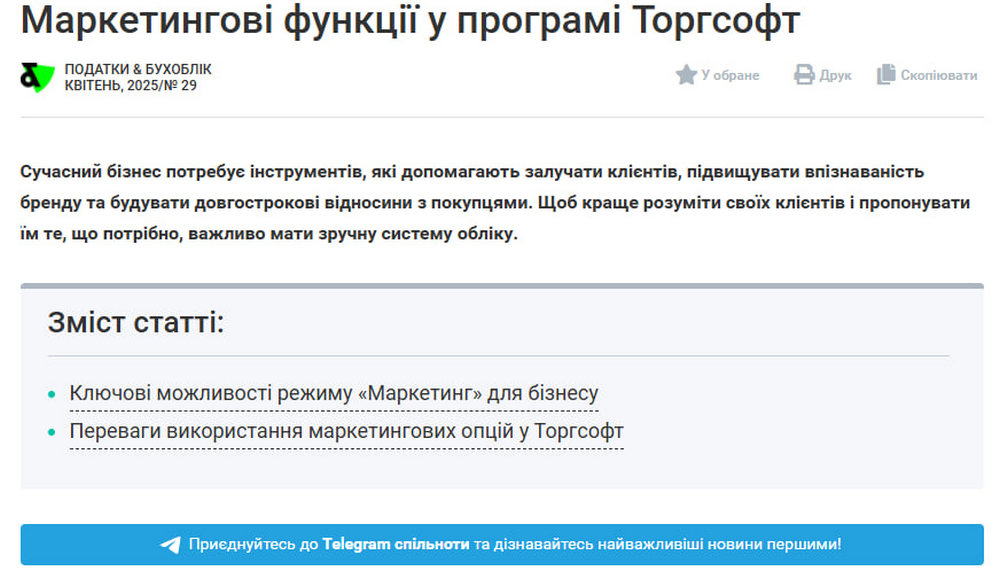Click the Зміст статті heading
Image resolution: width=1000 pixels, height=570 pixels.
[x=136, y=323]
